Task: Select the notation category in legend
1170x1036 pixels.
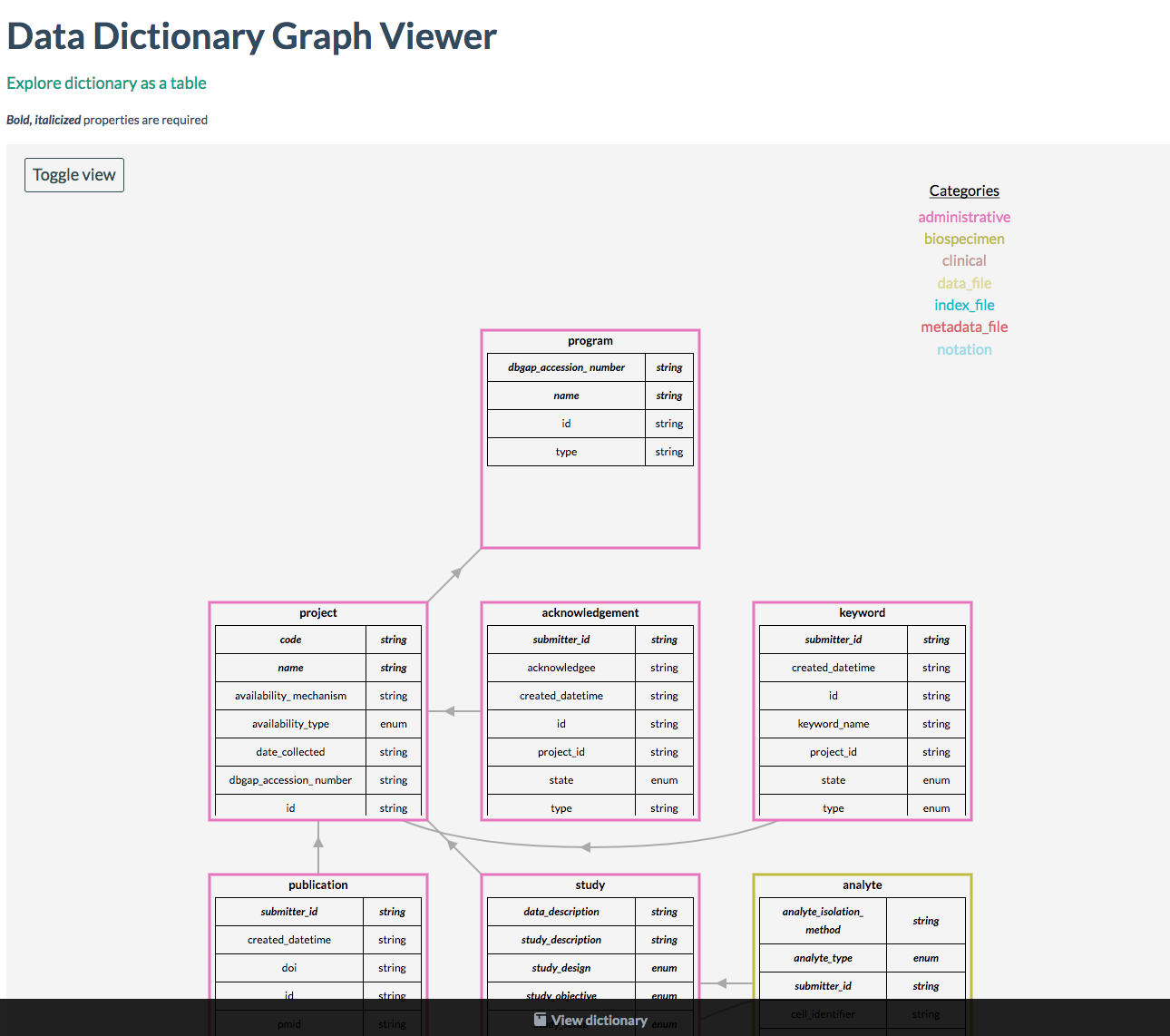Action: pyautogui.click(x=964, y=349)
